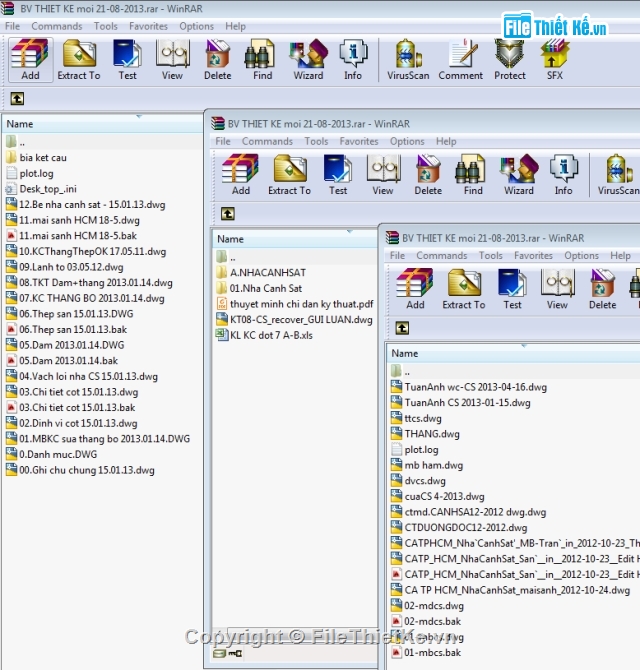This screenshot has width=640, height=670.
Task: Click Extract To in front WinRAR window
Action: pyautogui.click(x=464, y=289)
